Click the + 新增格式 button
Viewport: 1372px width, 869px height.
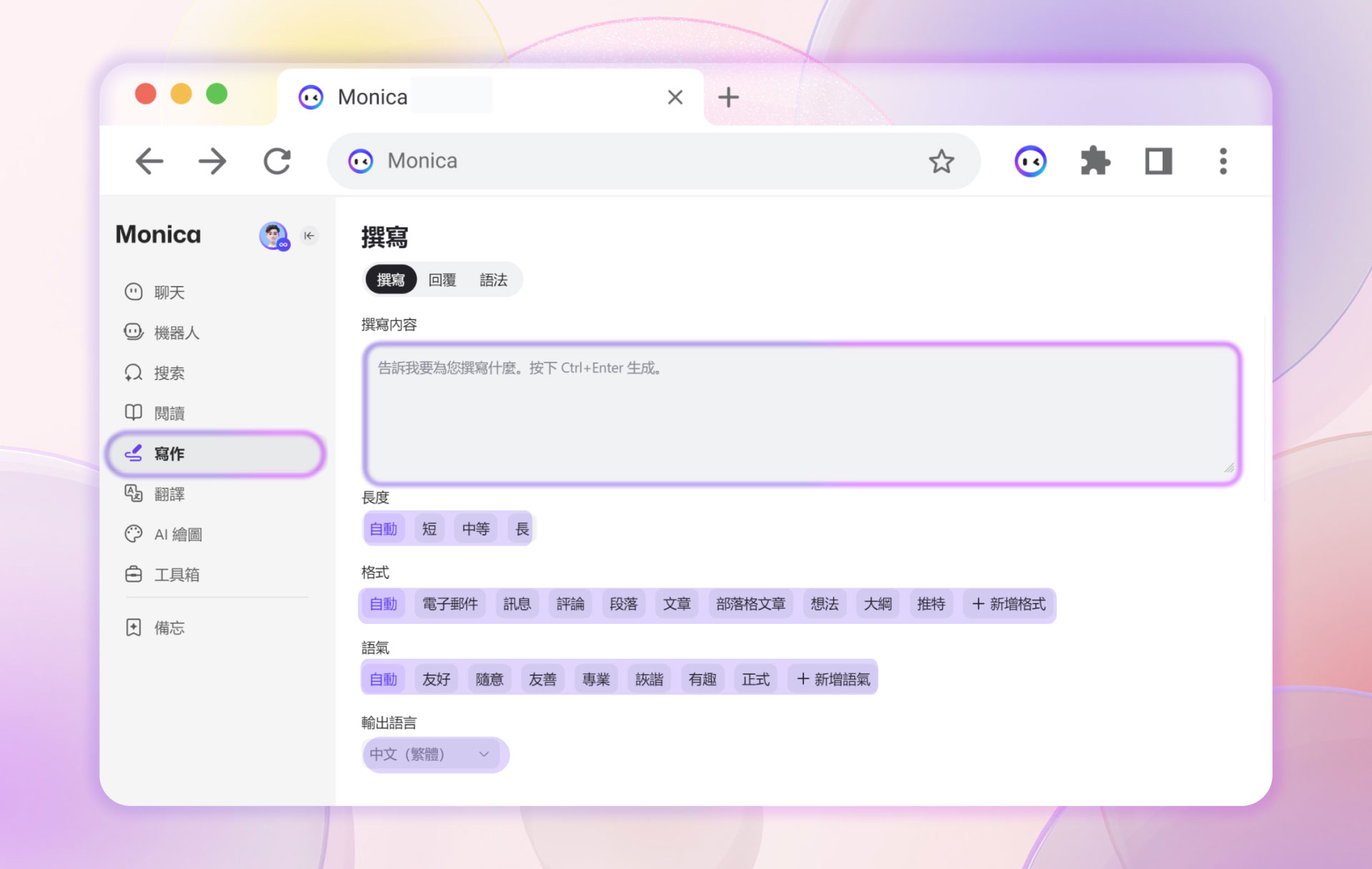pyautogui.click(x=1008, y=604)
